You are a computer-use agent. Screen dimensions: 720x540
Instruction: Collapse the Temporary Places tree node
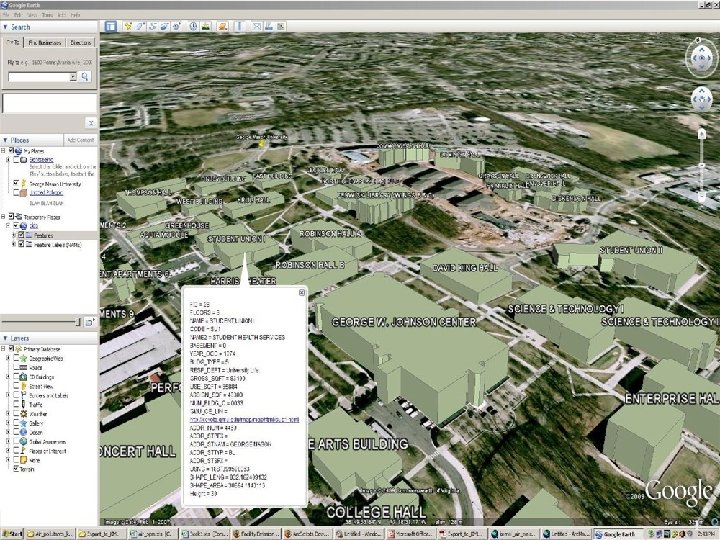[x=4, y=216]
